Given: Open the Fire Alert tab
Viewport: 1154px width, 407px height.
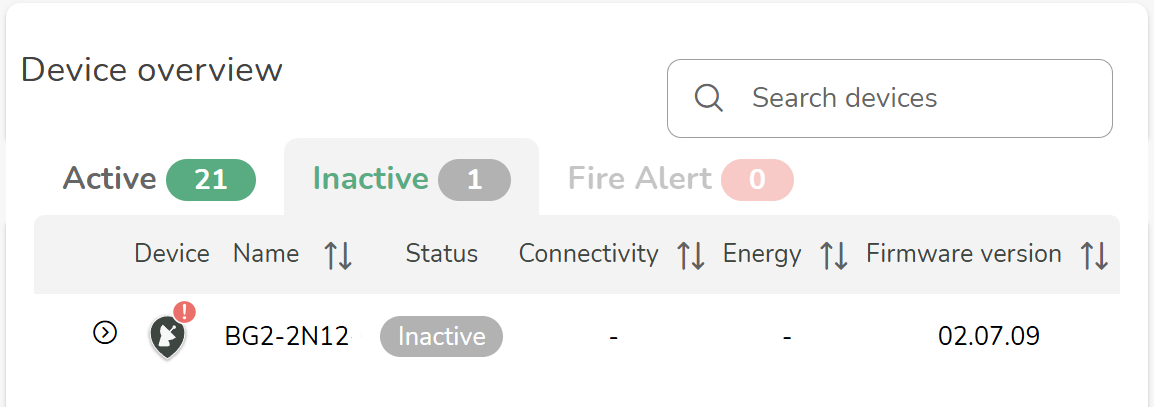Looking at the screenshot, I should tap(640, 179).
